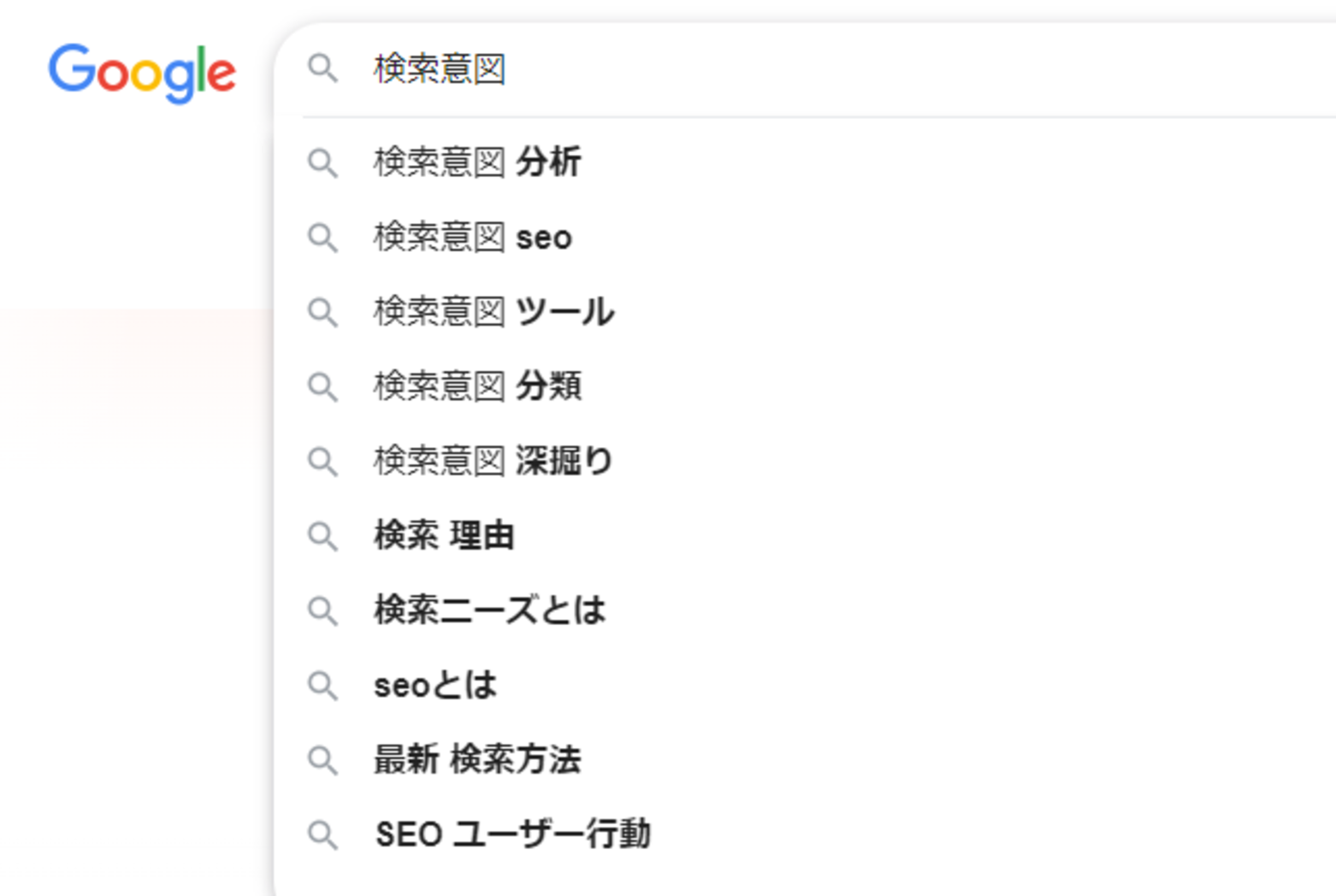The width and height of the screenshot is (1336, 896).
Task: Click the magnifier icon beside 検索意図 seo
Action: tap(323, 238)
